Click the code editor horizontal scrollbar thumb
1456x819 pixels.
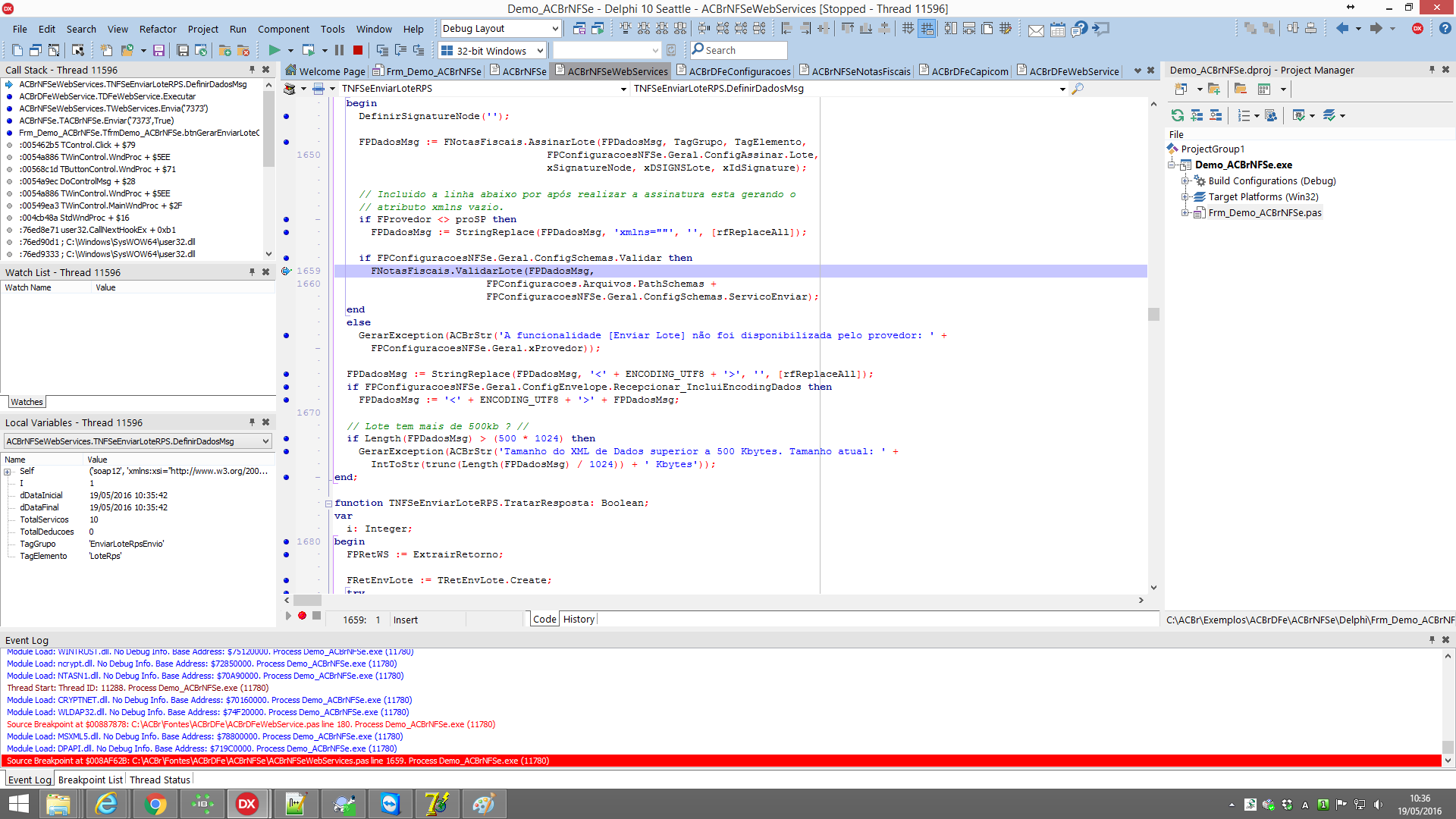(308, 600)
